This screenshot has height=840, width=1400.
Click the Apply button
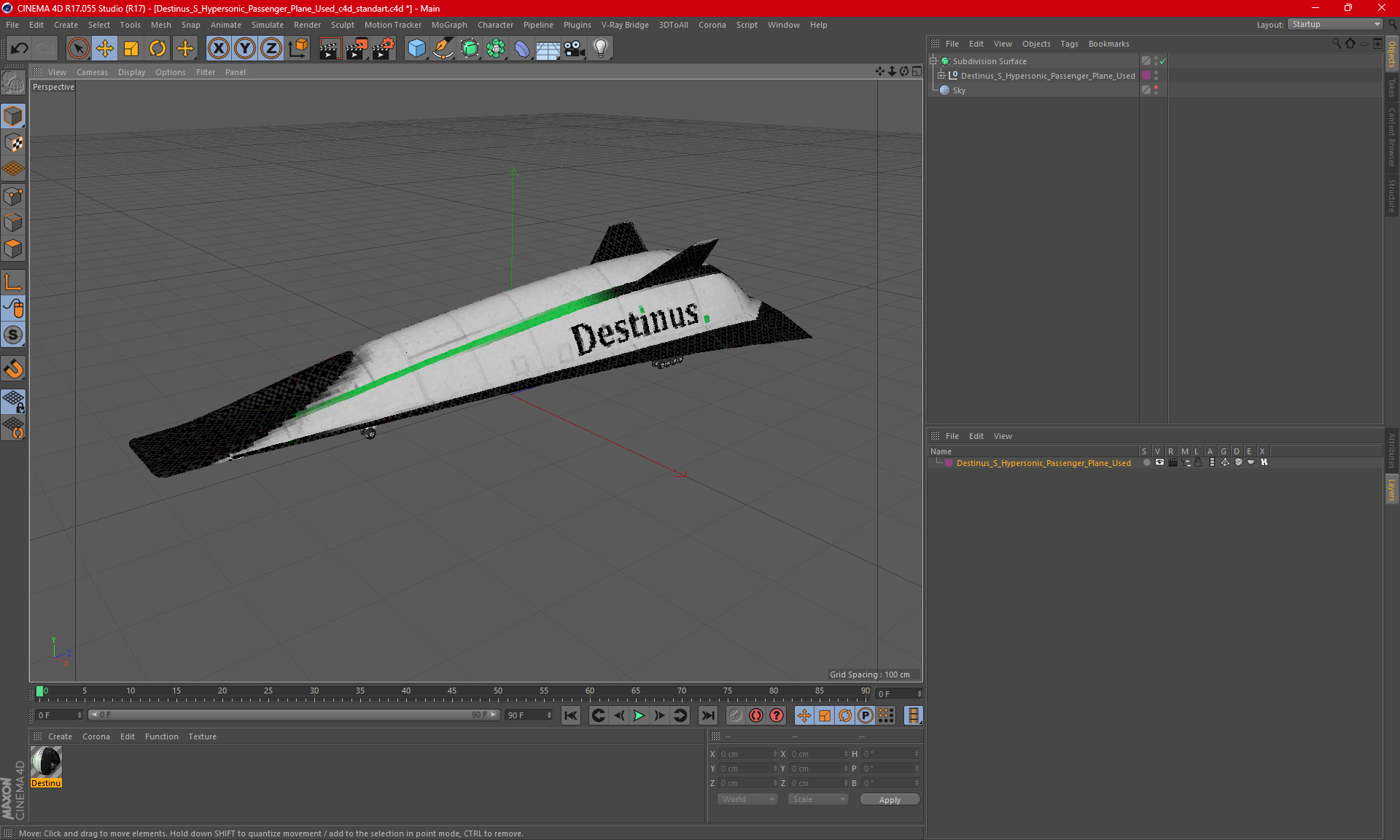[890, 800]
